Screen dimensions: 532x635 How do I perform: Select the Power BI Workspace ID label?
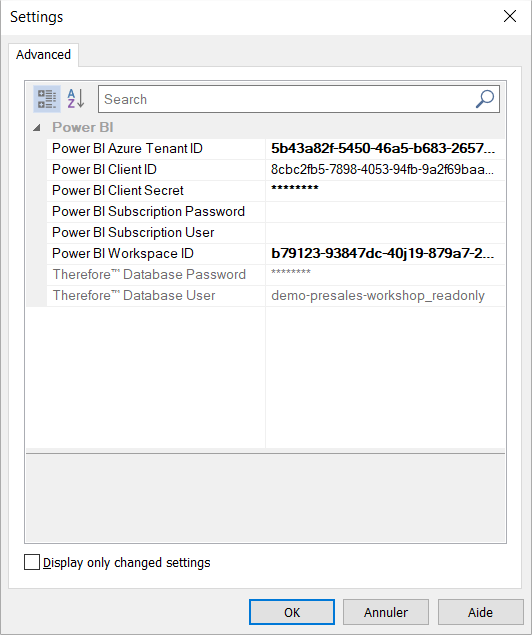coord(123,254)
